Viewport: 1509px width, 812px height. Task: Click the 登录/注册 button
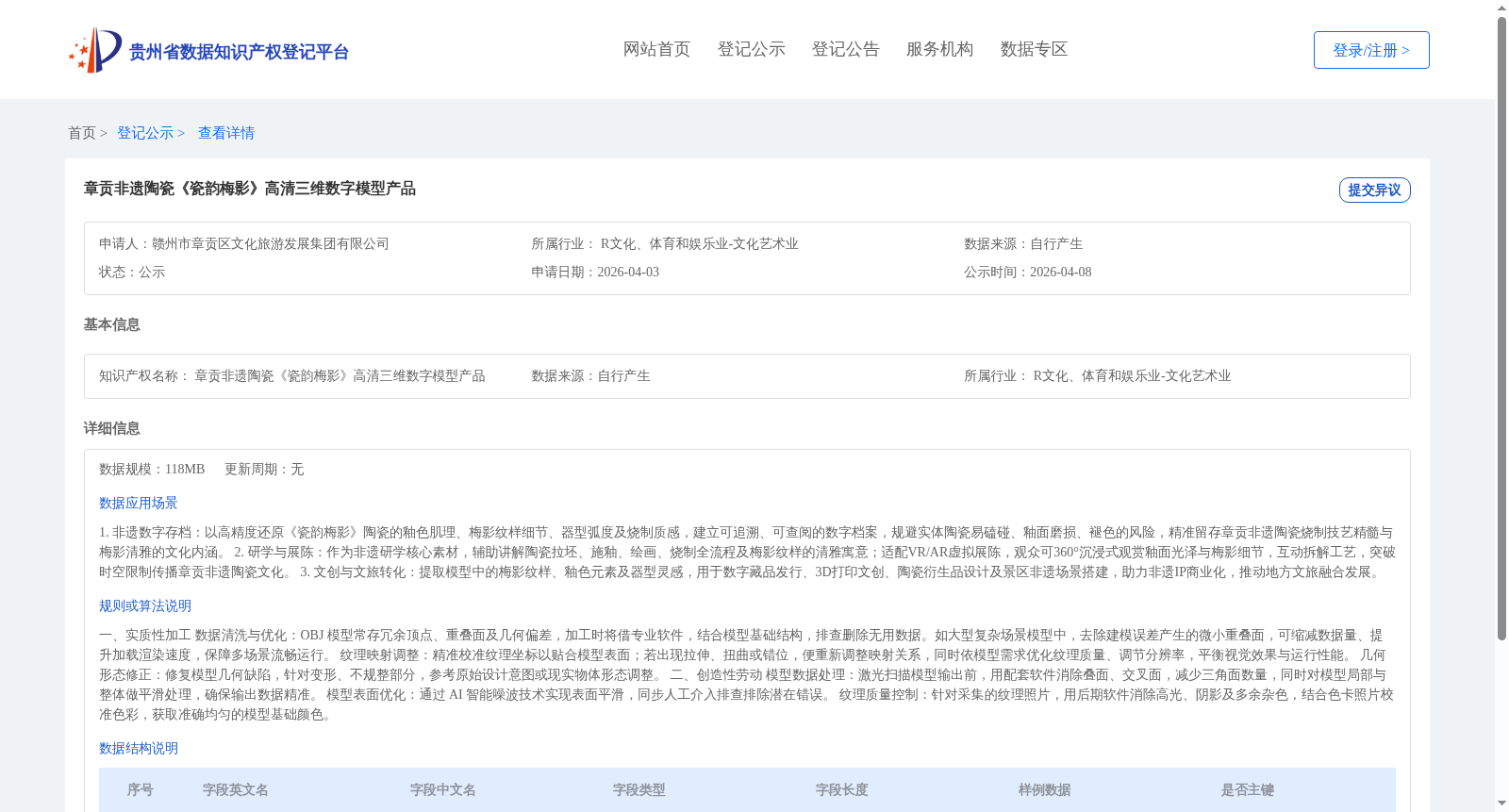pos(1371,50)
